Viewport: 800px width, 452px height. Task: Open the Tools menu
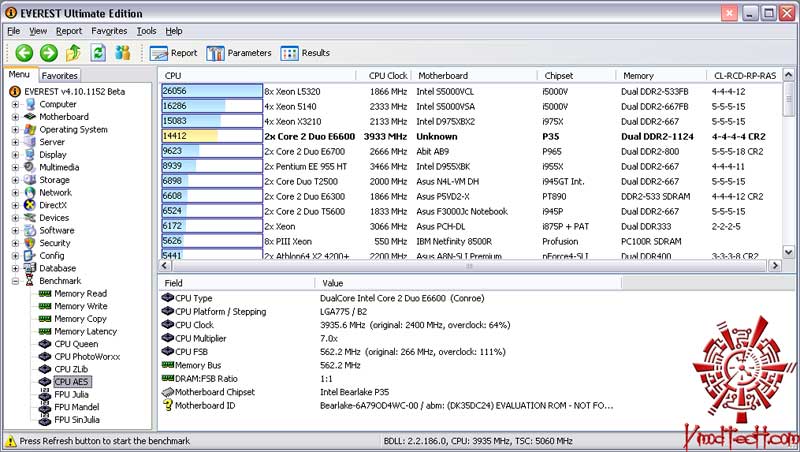pyautogui.click(x=146, y=31)
